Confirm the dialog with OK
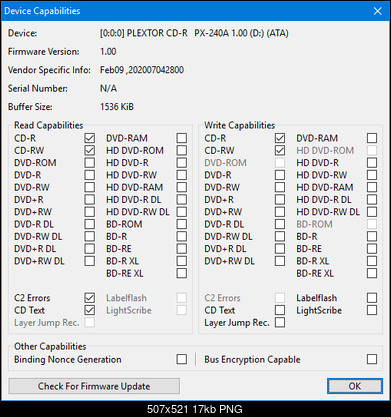The image size is (391, 417). (x=355, y=386)
